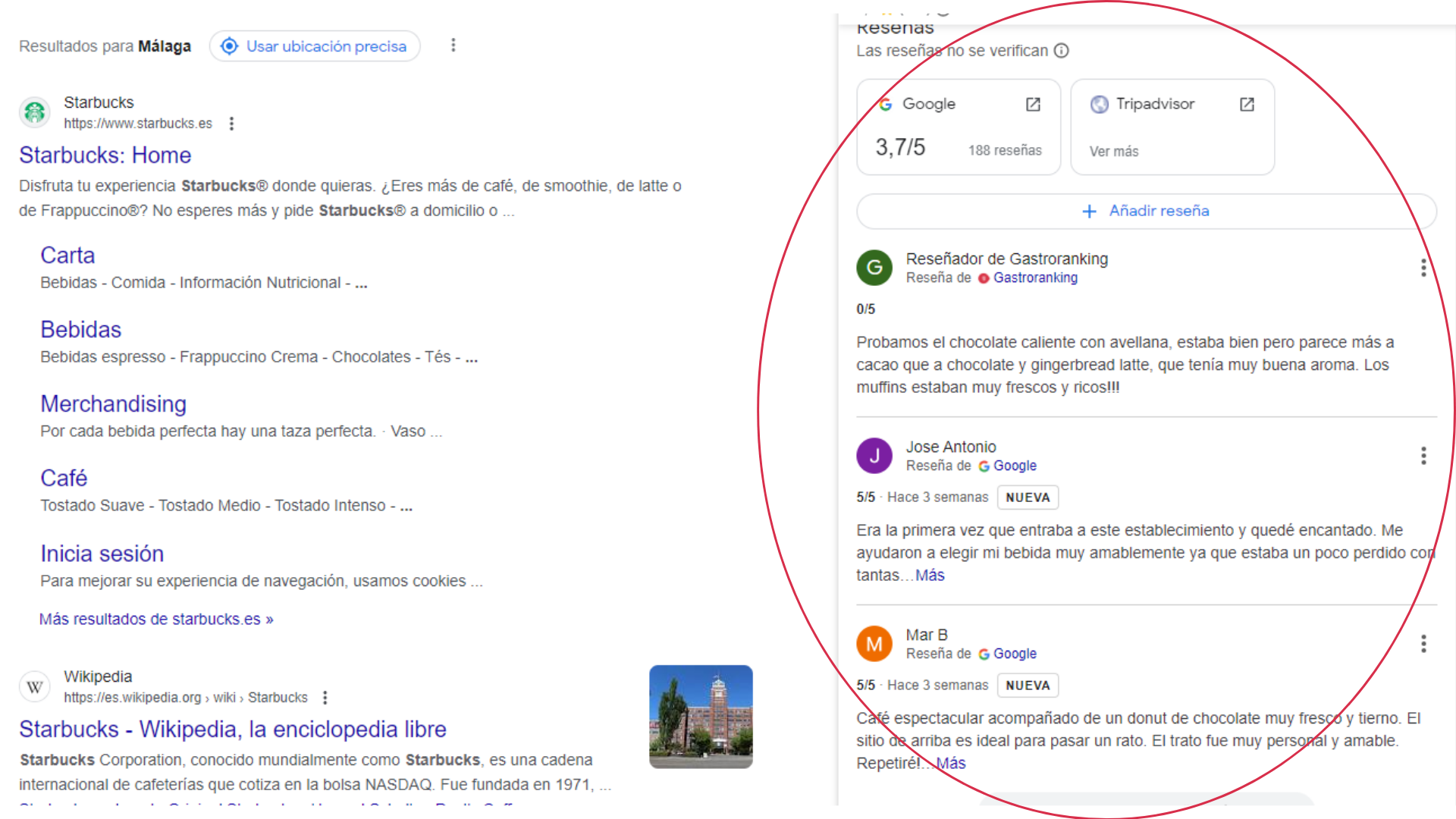The width and height of the screenshot is (1456, 819).
Task: Open Google reviews external link icon
Action: pos(1033,104)
